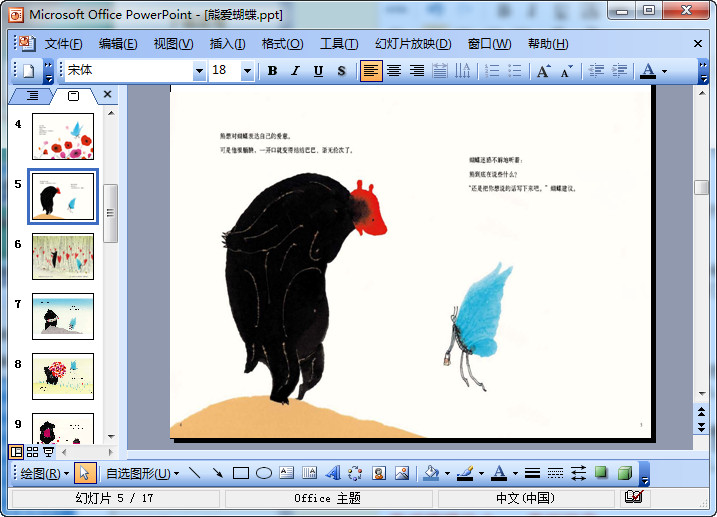Expand formatting toolbar options at right
Image resolution: width=717 pixels, height=517 pixels.
704,71
